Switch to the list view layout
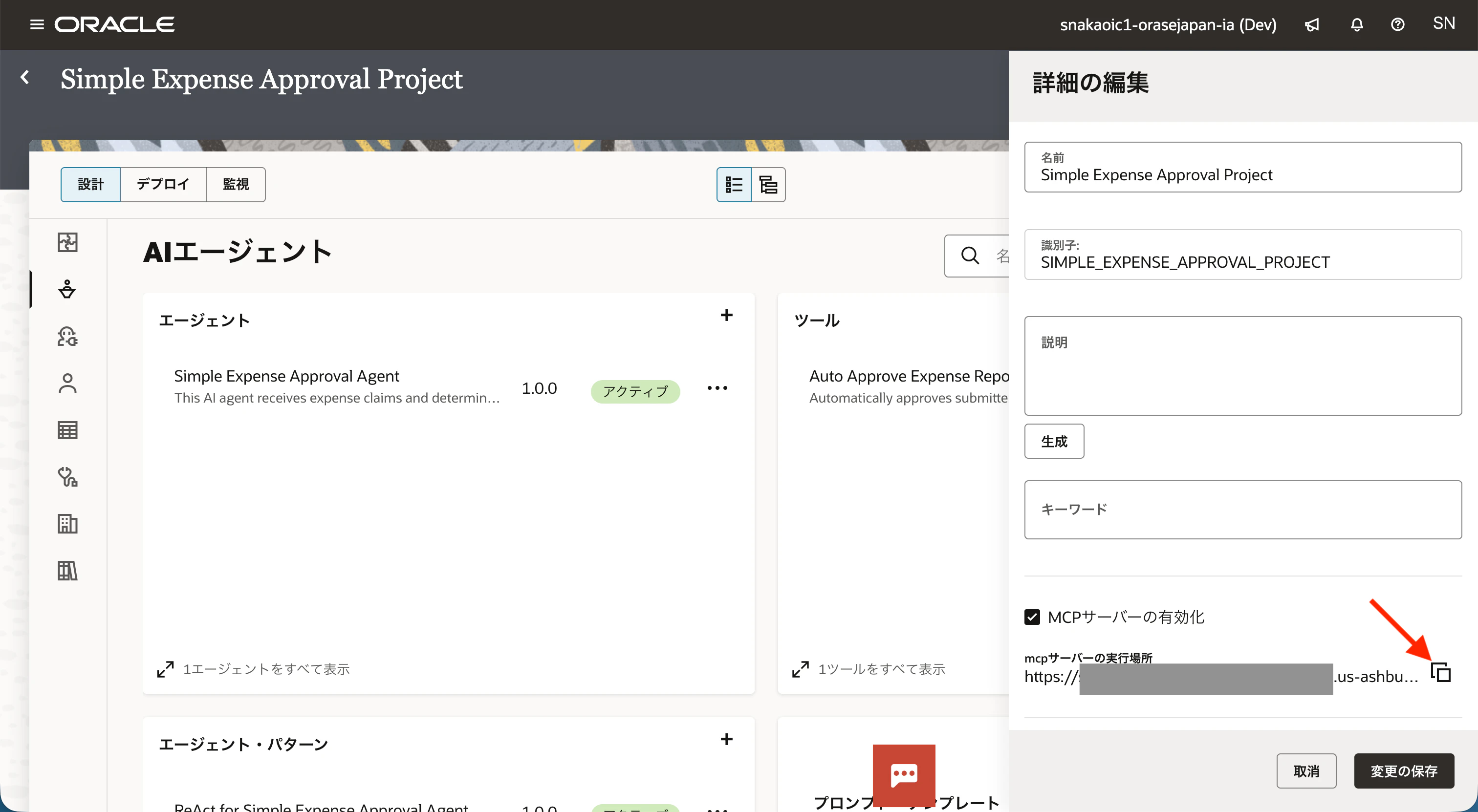The width and height of the screenshot is (1478, 812). [734, 185]
